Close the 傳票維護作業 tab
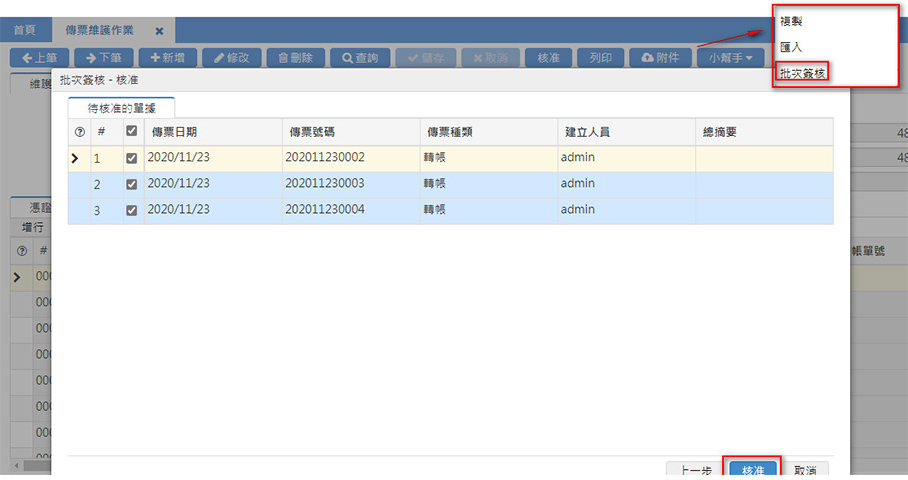 click(x=159, y=32)
